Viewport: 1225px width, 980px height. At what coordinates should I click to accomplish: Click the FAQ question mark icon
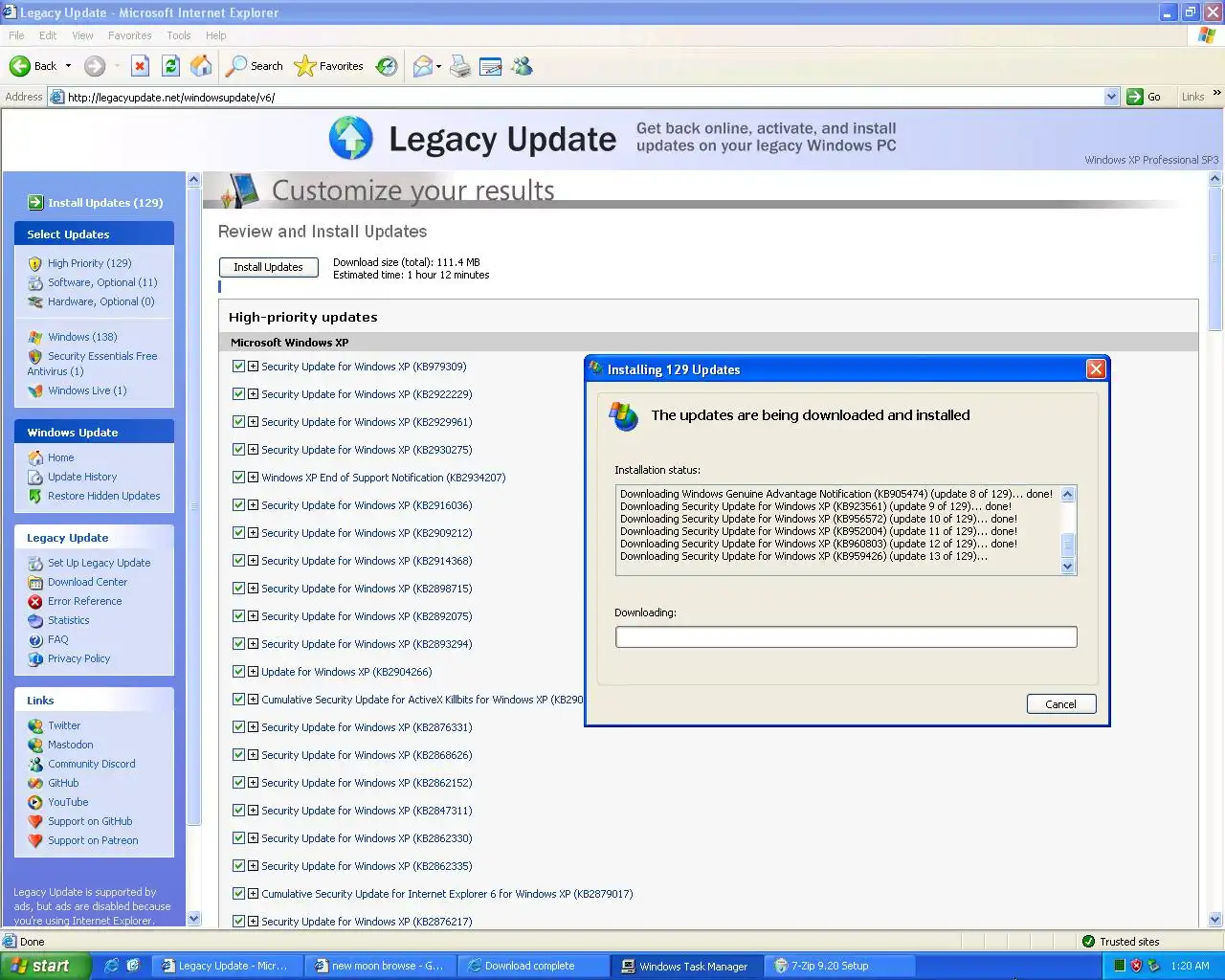coord(35,639)
